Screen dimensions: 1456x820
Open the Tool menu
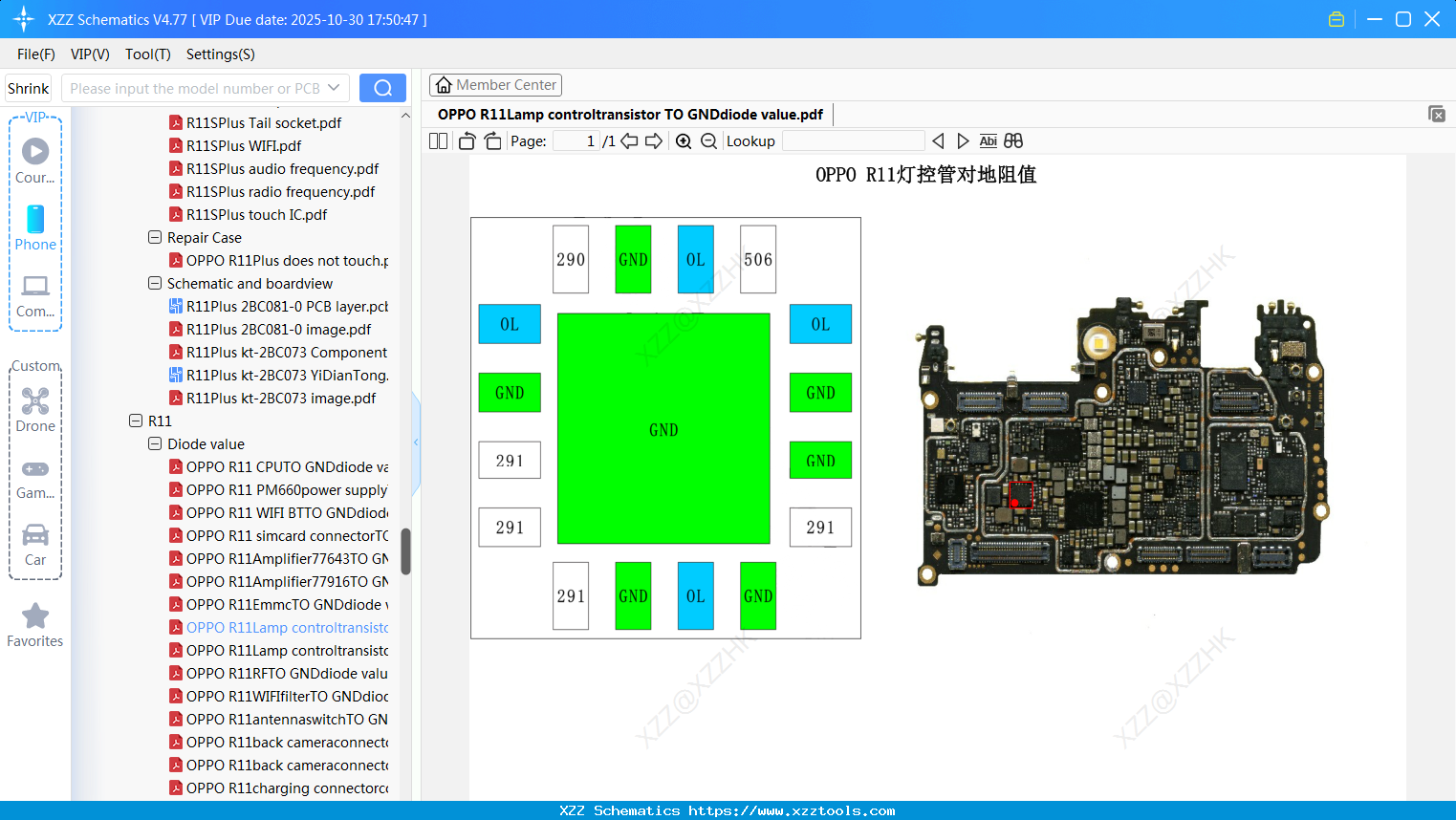click(147, 54)
